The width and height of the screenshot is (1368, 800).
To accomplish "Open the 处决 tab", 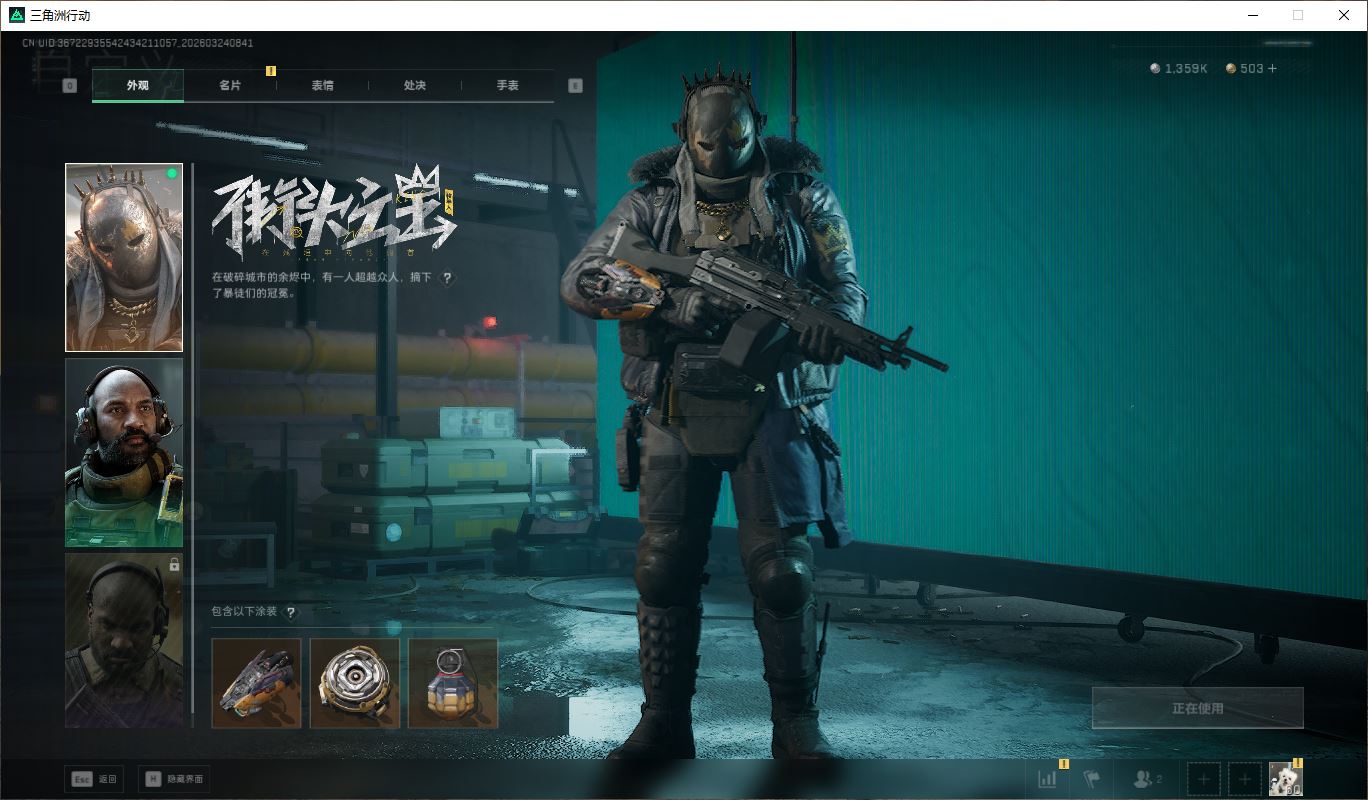I will (415, 86).
